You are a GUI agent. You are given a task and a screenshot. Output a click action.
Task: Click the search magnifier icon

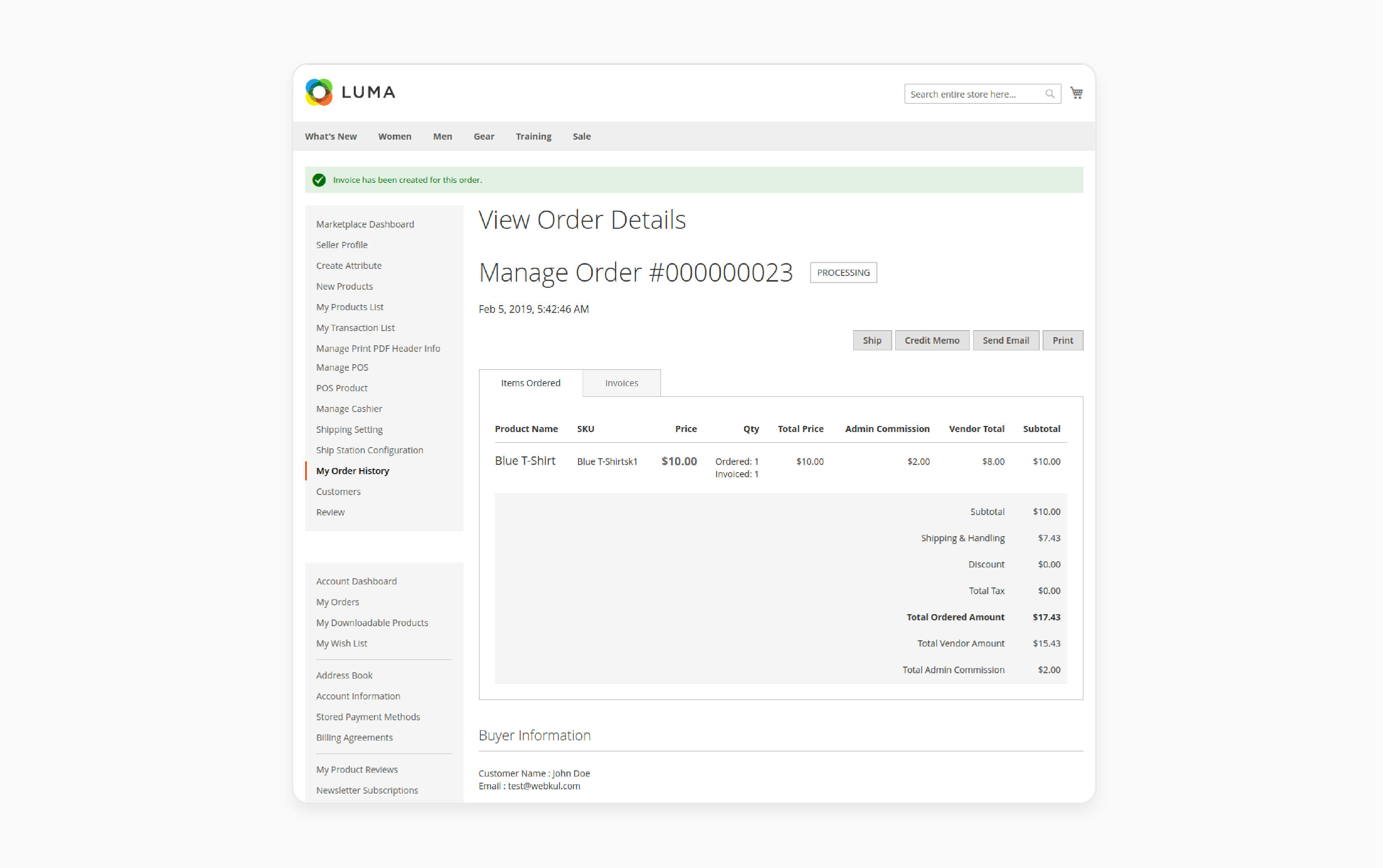[1050, 94]
